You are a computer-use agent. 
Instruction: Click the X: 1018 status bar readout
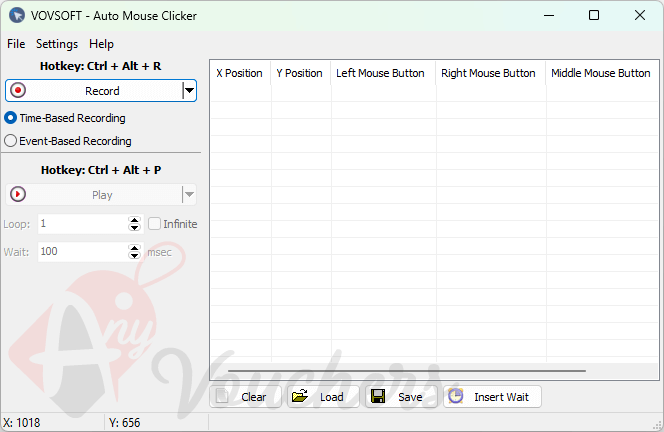point(22,423)
